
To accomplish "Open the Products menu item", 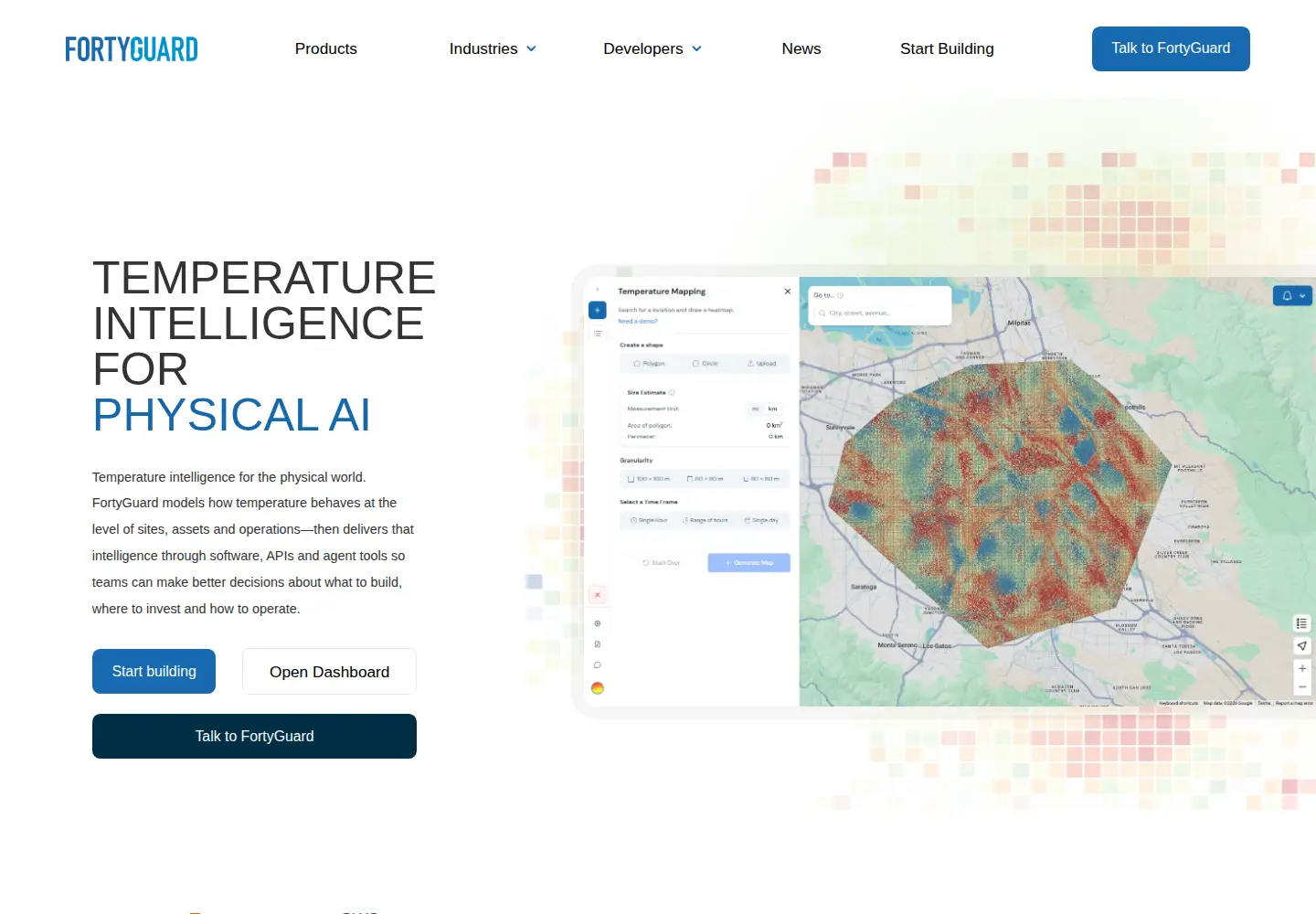I will (326, 48).
